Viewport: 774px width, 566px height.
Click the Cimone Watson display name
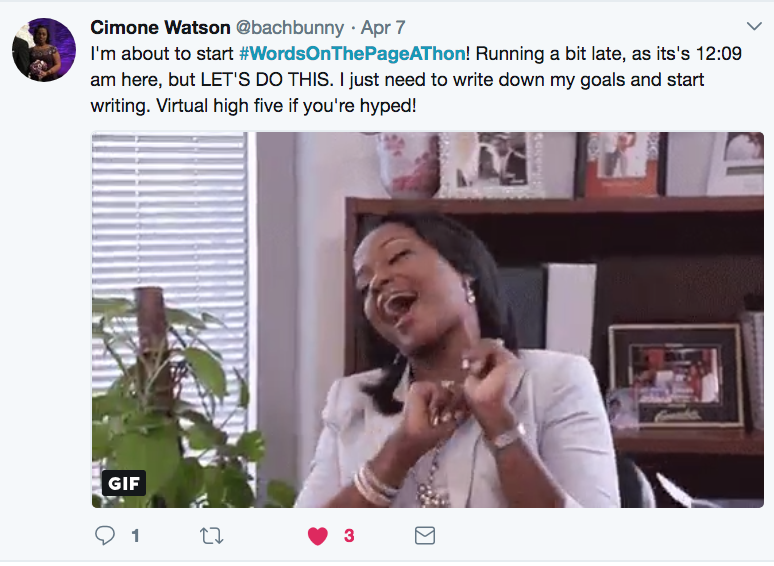point(161,26)
